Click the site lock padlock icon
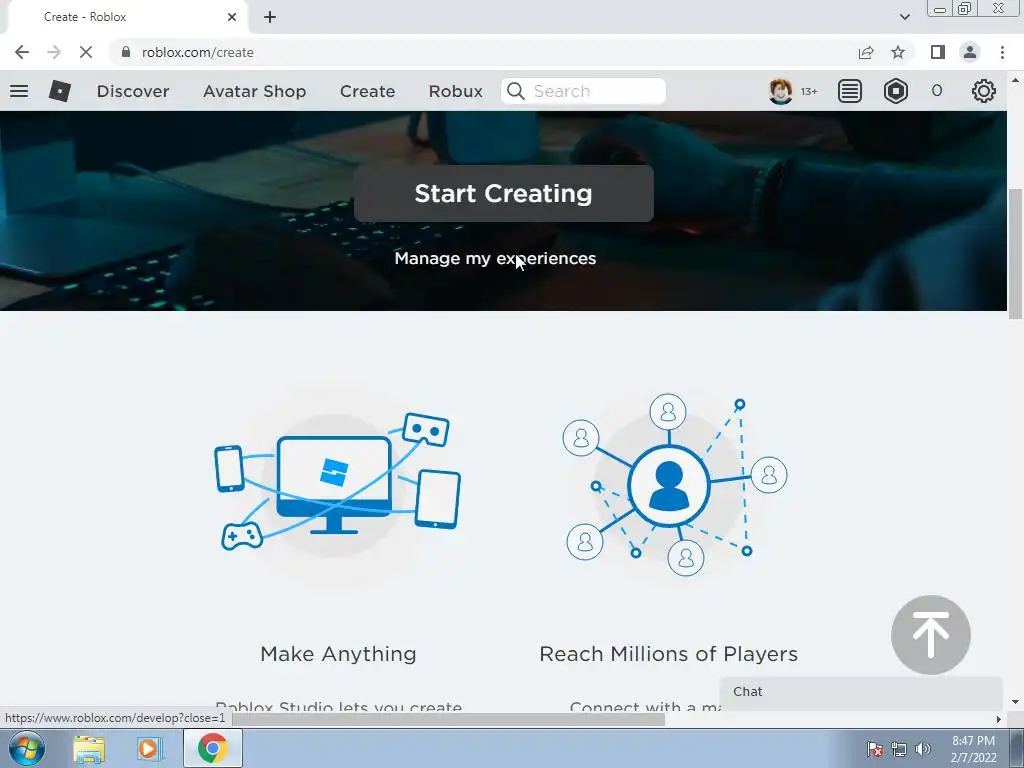This screenshot has width=1024, height=768. tap(126, 52)
